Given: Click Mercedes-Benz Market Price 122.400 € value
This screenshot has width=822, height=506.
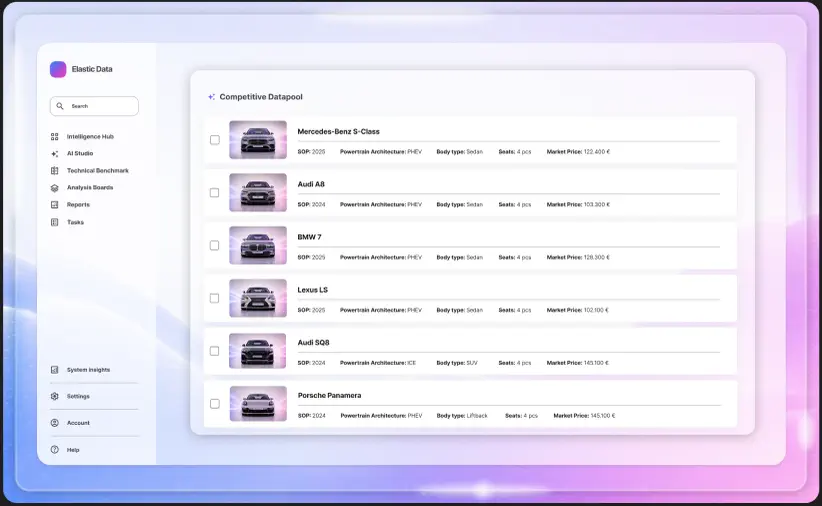Looking at the screenshot, I should point(597,152).
